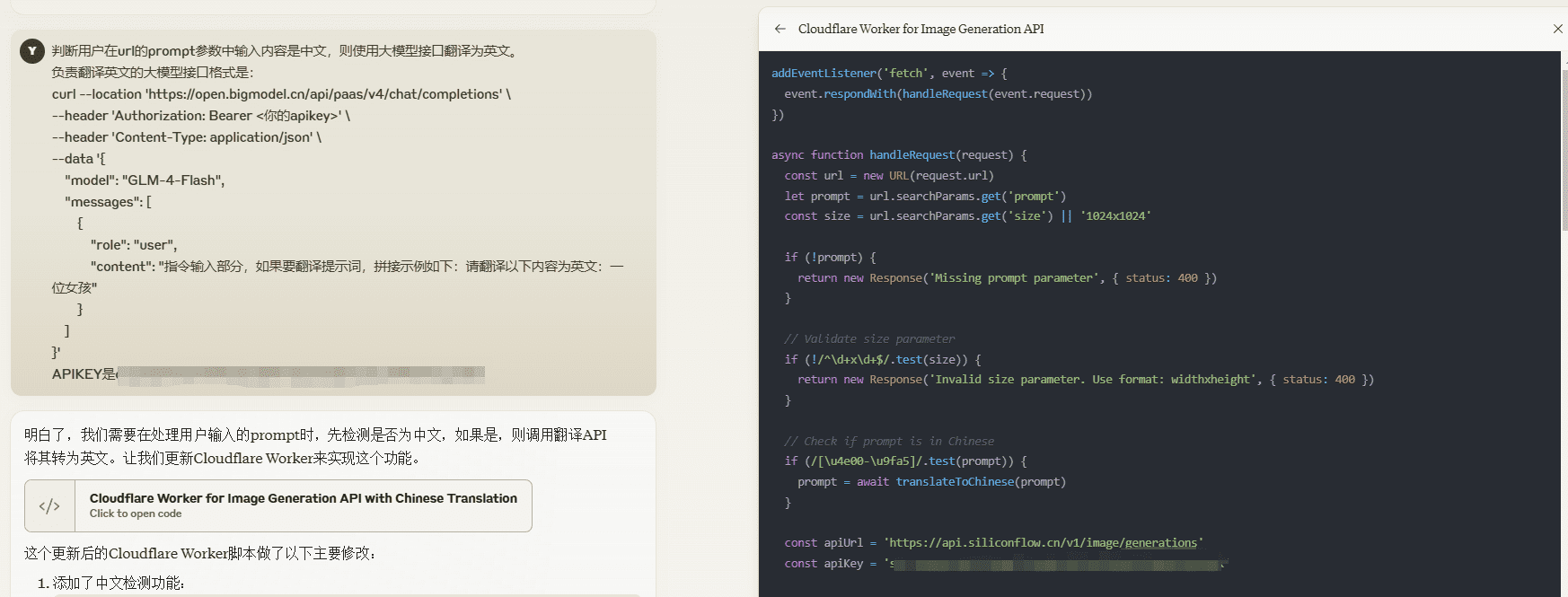
Task: Click the code brackets icon on artifact card
Action: [49, 506]
